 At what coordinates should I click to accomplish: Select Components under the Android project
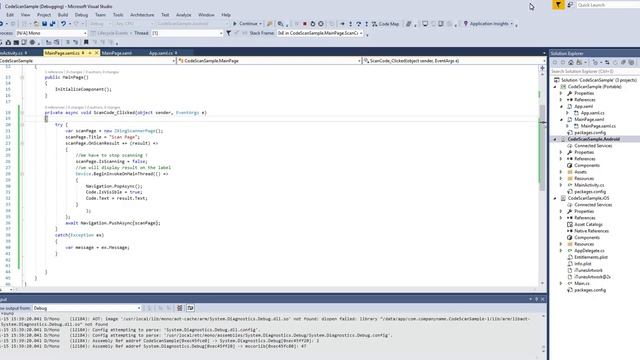coord(587,166)
